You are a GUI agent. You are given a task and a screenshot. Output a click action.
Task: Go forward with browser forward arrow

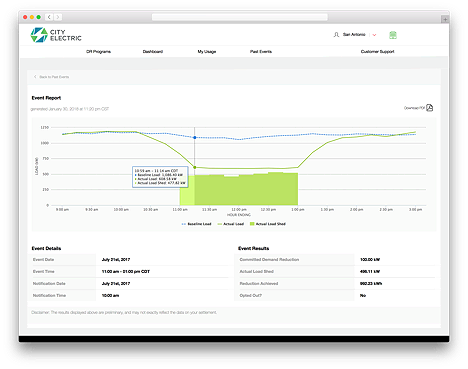[58, 17]
